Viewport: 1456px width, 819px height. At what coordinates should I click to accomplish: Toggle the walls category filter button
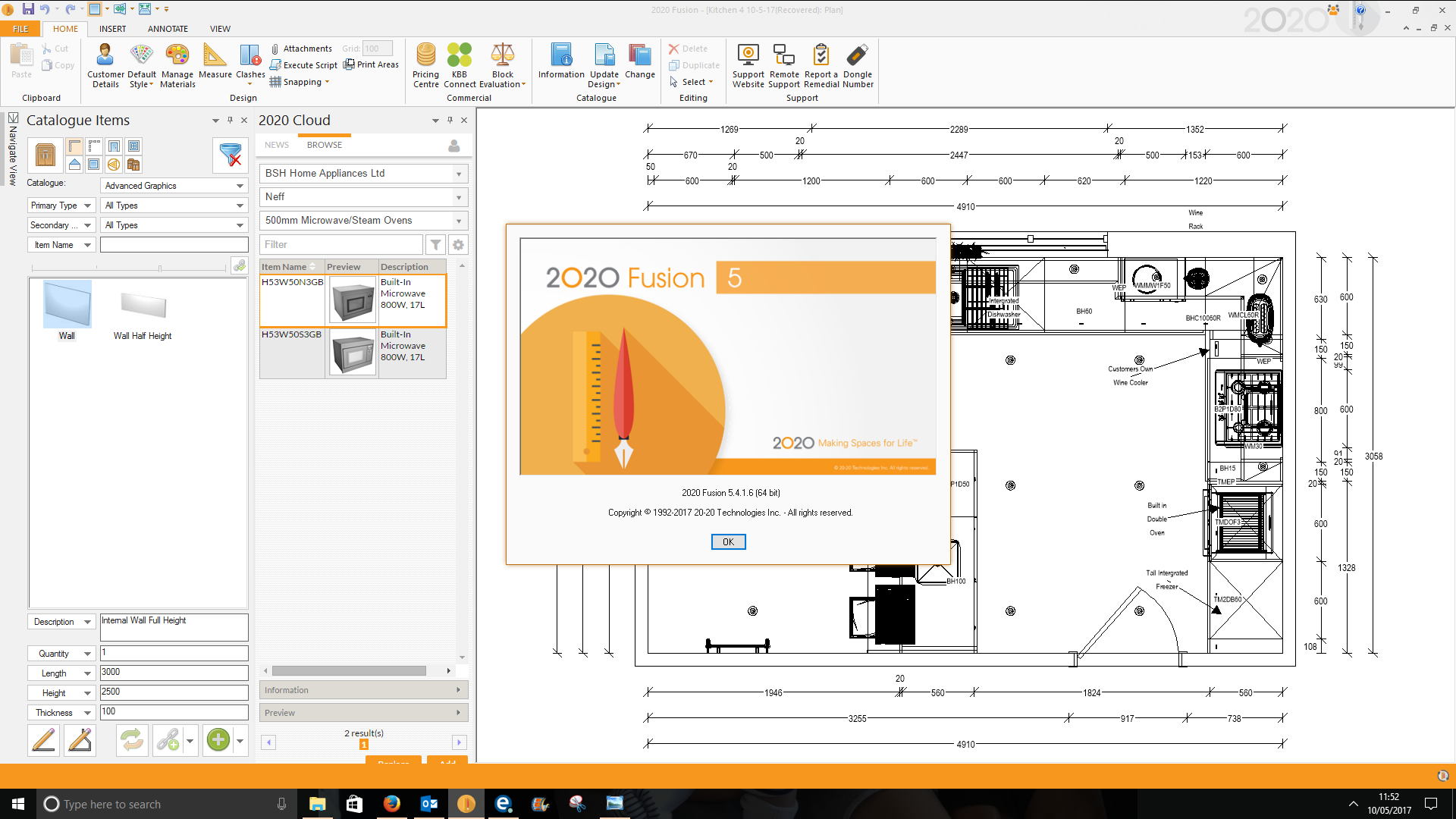pos(74,146)
